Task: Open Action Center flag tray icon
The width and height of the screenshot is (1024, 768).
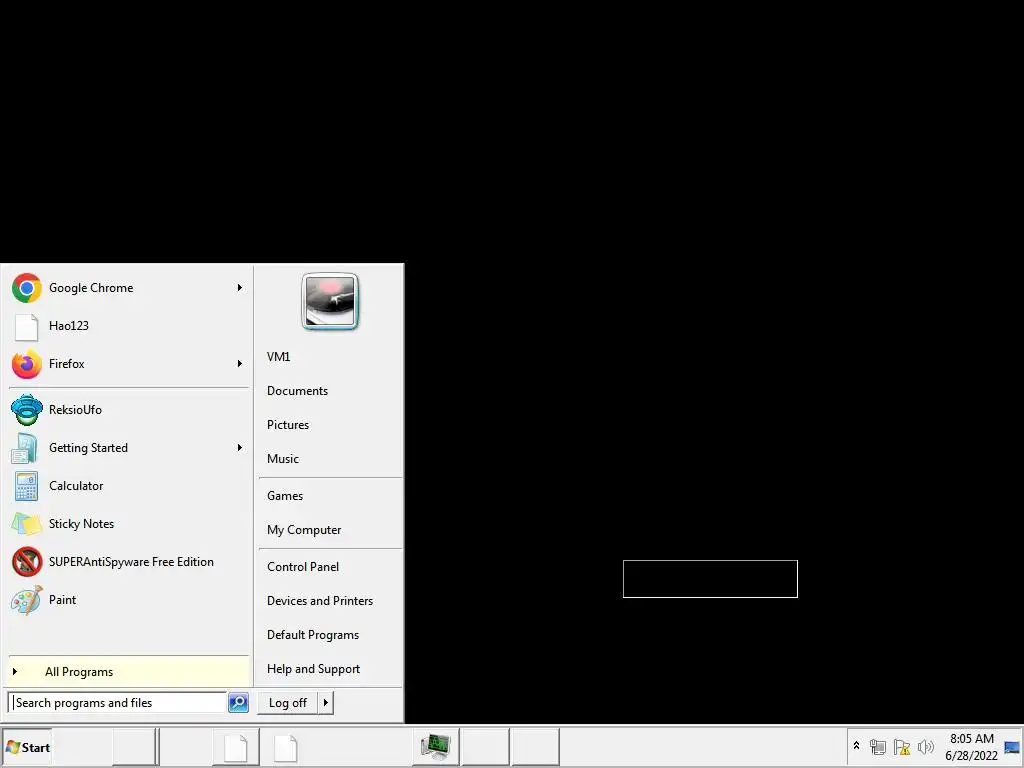Action: click(x=902, y=746)
